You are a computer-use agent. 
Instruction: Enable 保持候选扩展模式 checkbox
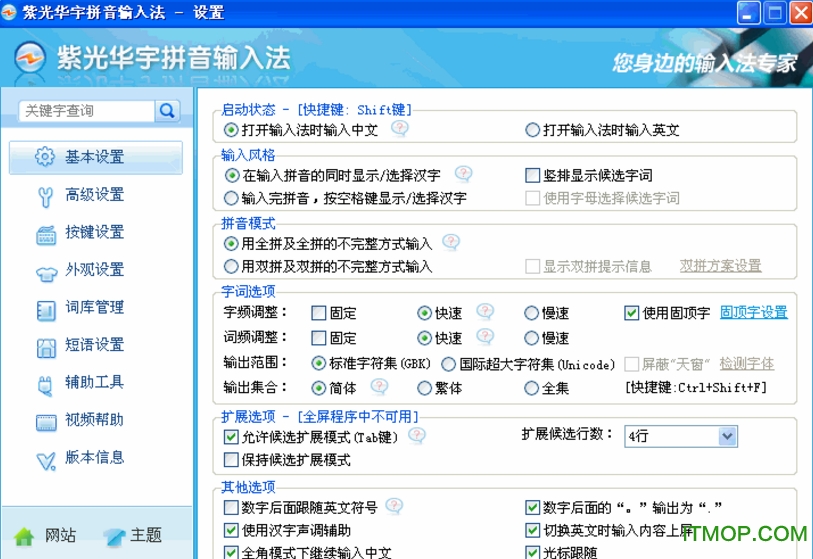tap(231, 460)
